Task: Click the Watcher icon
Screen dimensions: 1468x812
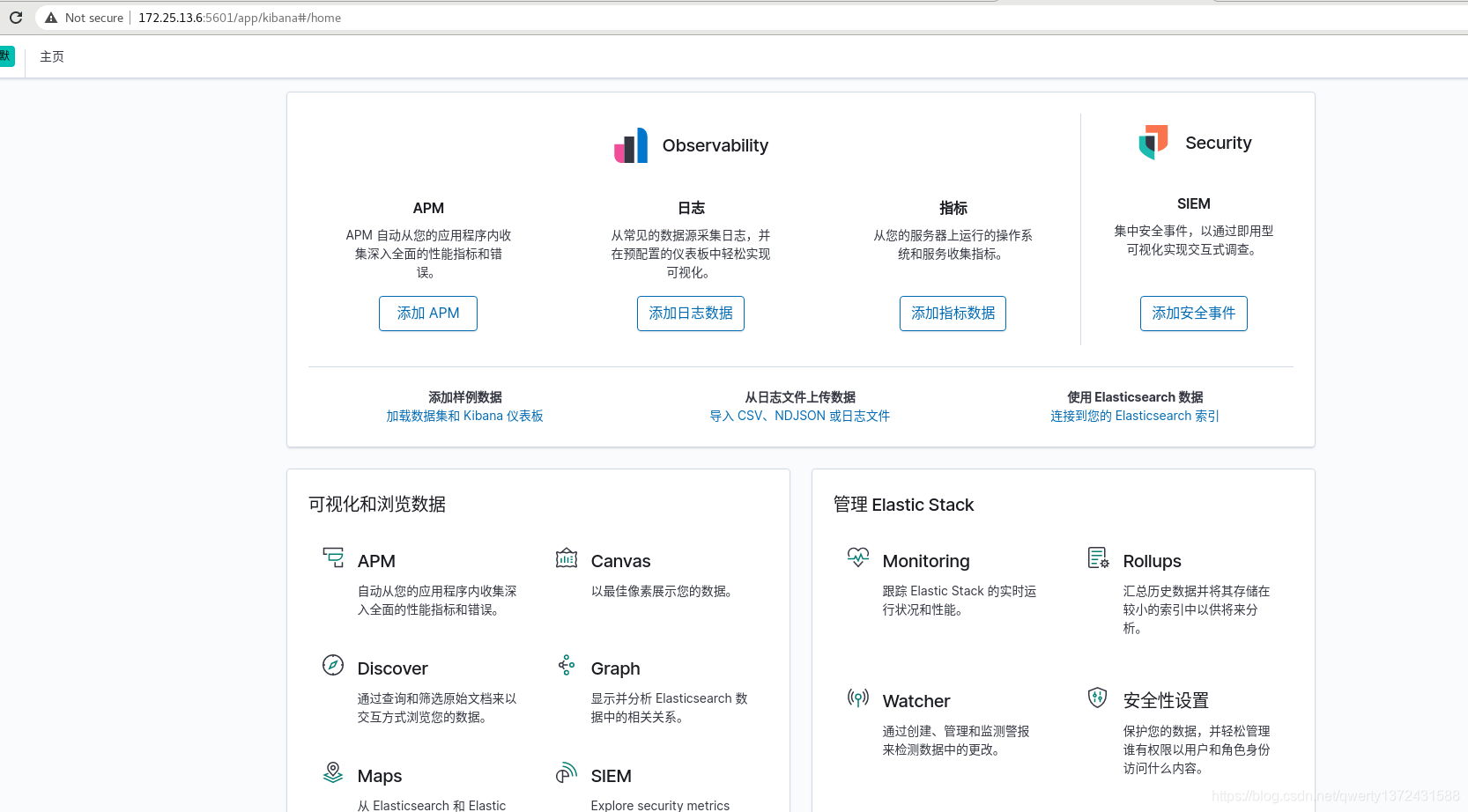Action: point(858,698)
